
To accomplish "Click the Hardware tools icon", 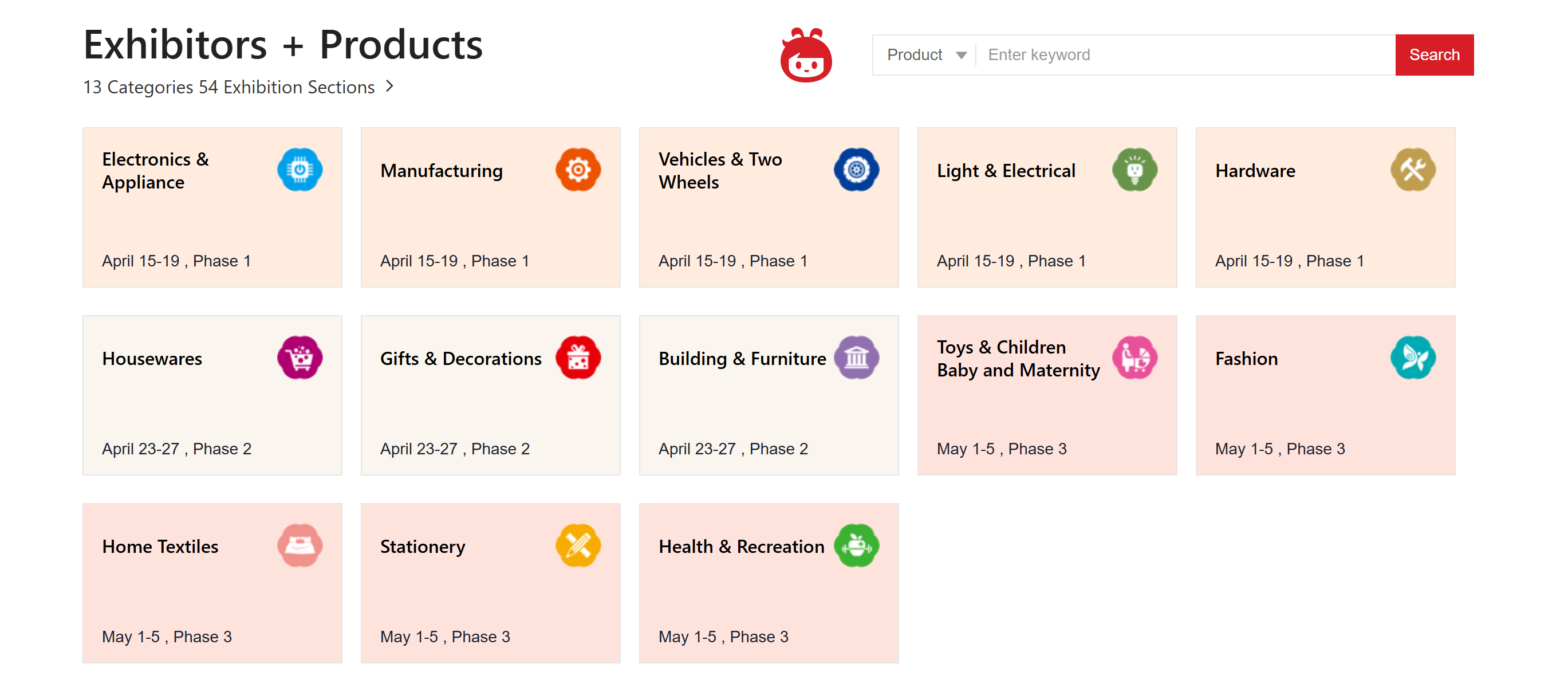I will coord(1412,170).
